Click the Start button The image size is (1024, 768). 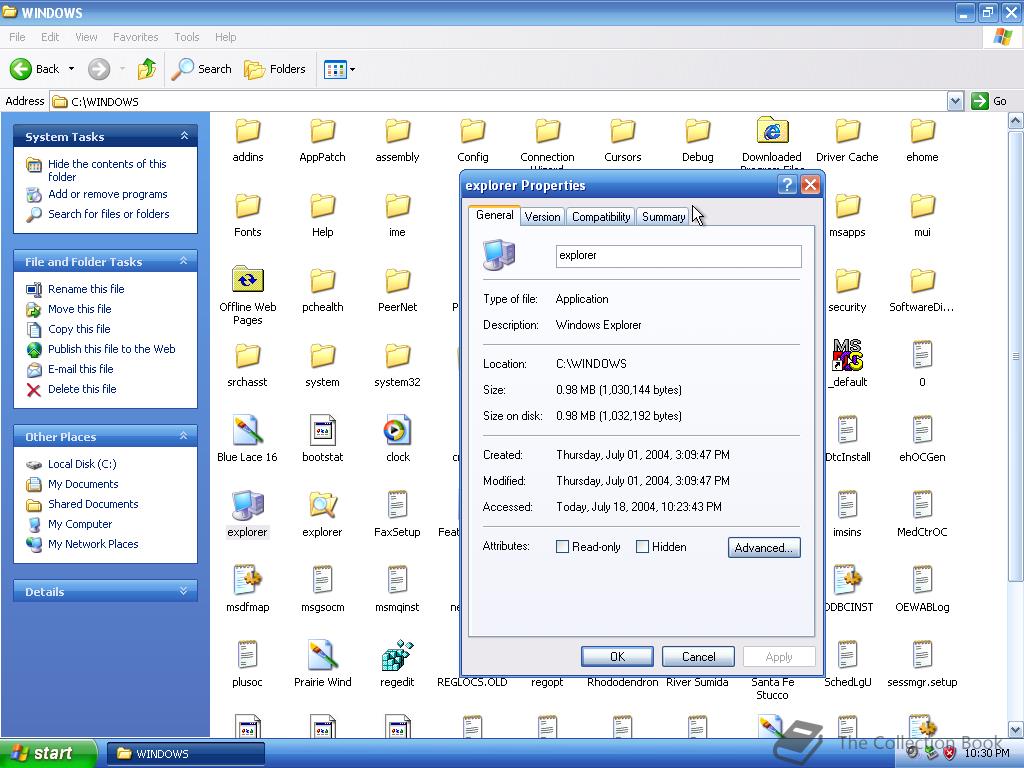coord(48,753)
